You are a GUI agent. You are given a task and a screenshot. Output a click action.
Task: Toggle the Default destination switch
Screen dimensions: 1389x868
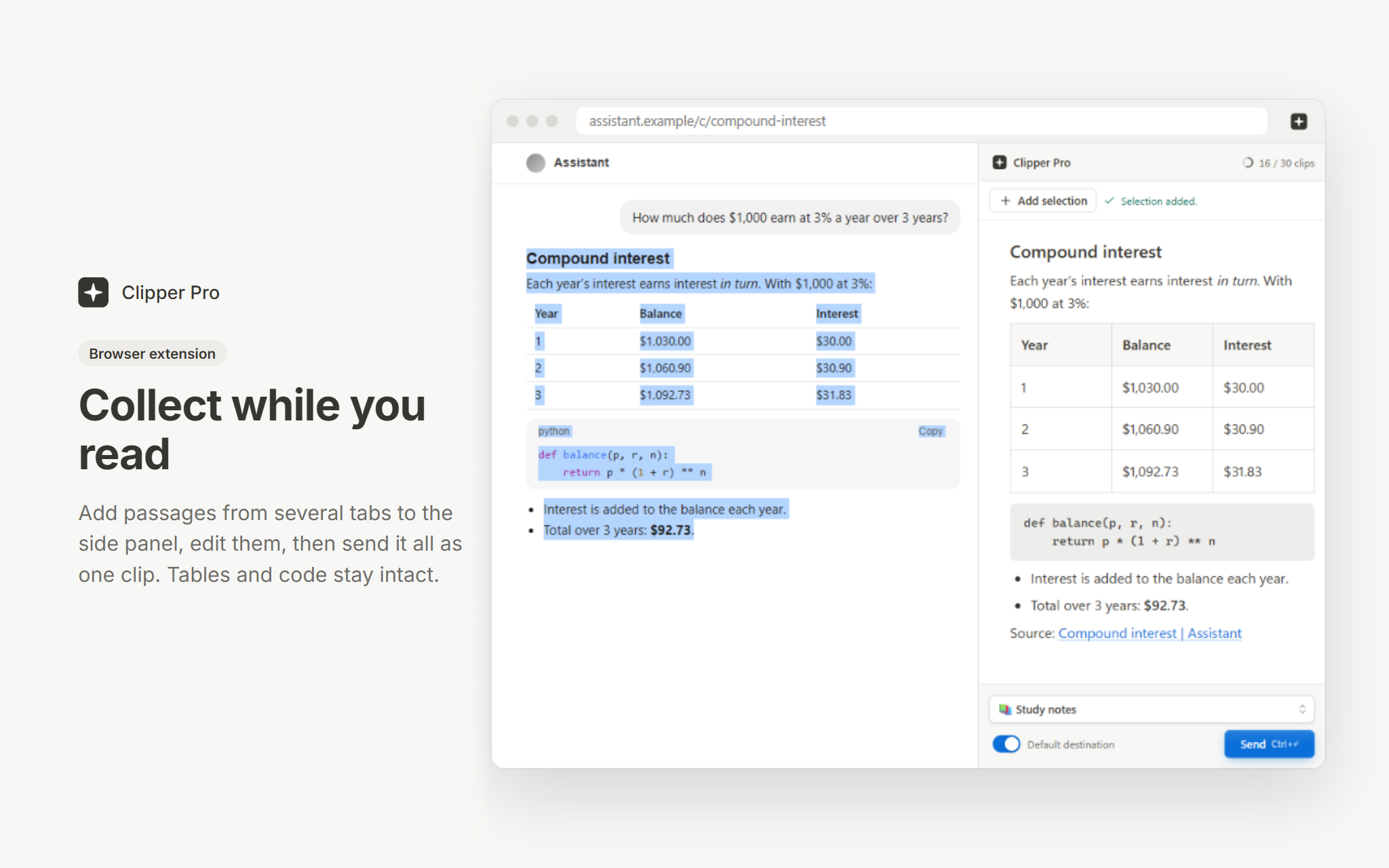click(x=1006, y=745)
